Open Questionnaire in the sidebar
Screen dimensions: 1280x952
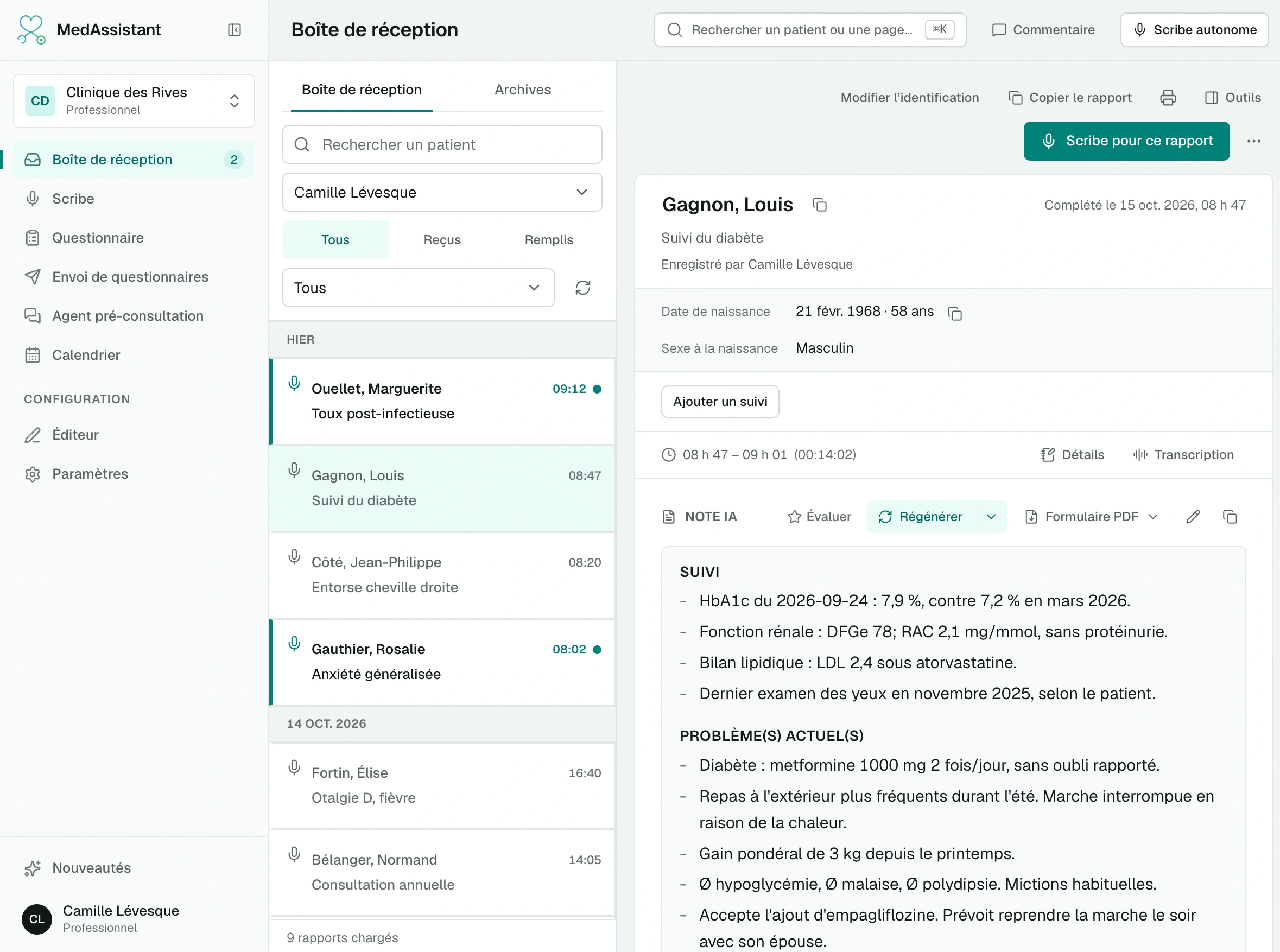coord(134,238)
